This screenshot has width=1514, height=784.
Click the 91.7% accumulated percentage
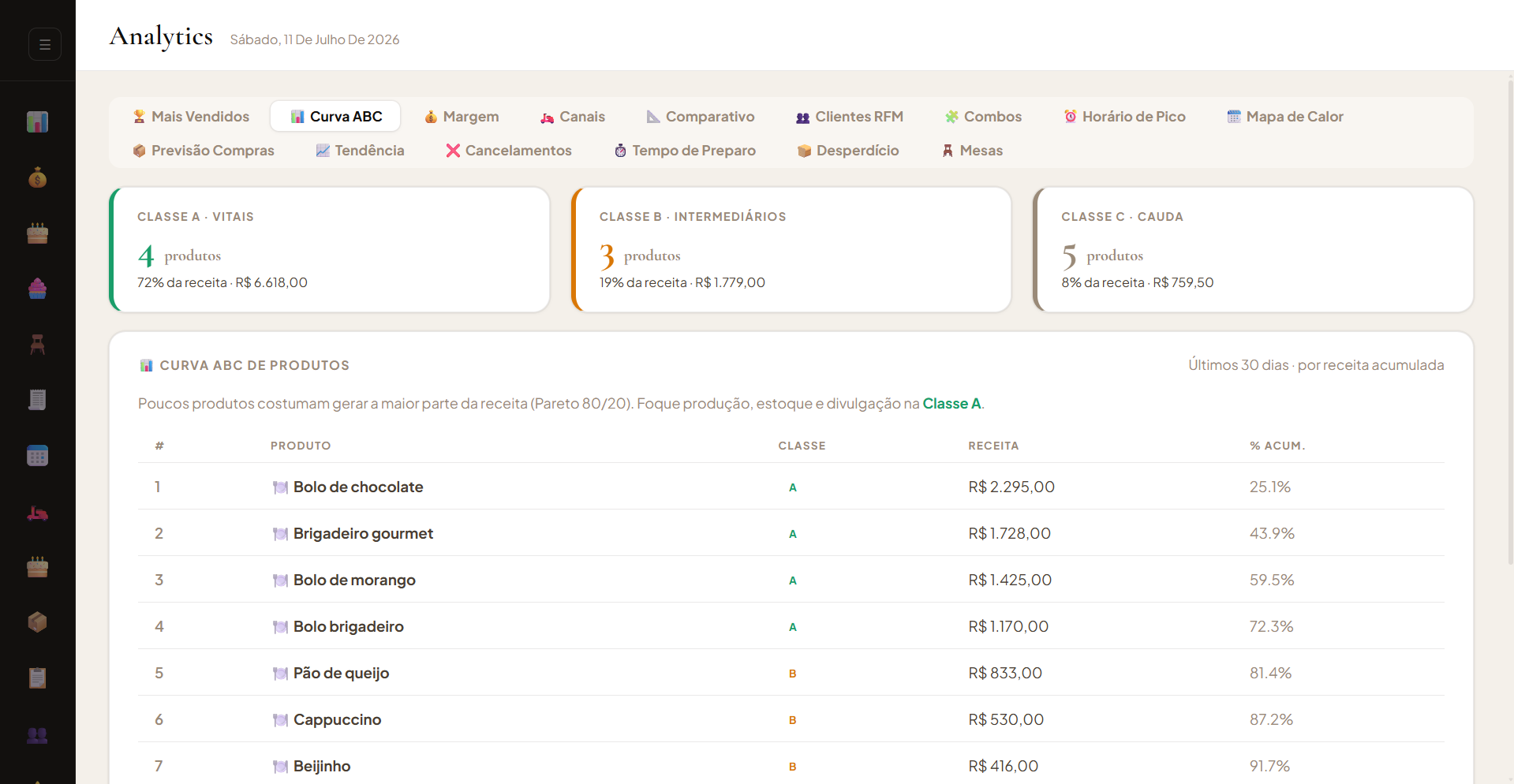(x=1269, y=767)
